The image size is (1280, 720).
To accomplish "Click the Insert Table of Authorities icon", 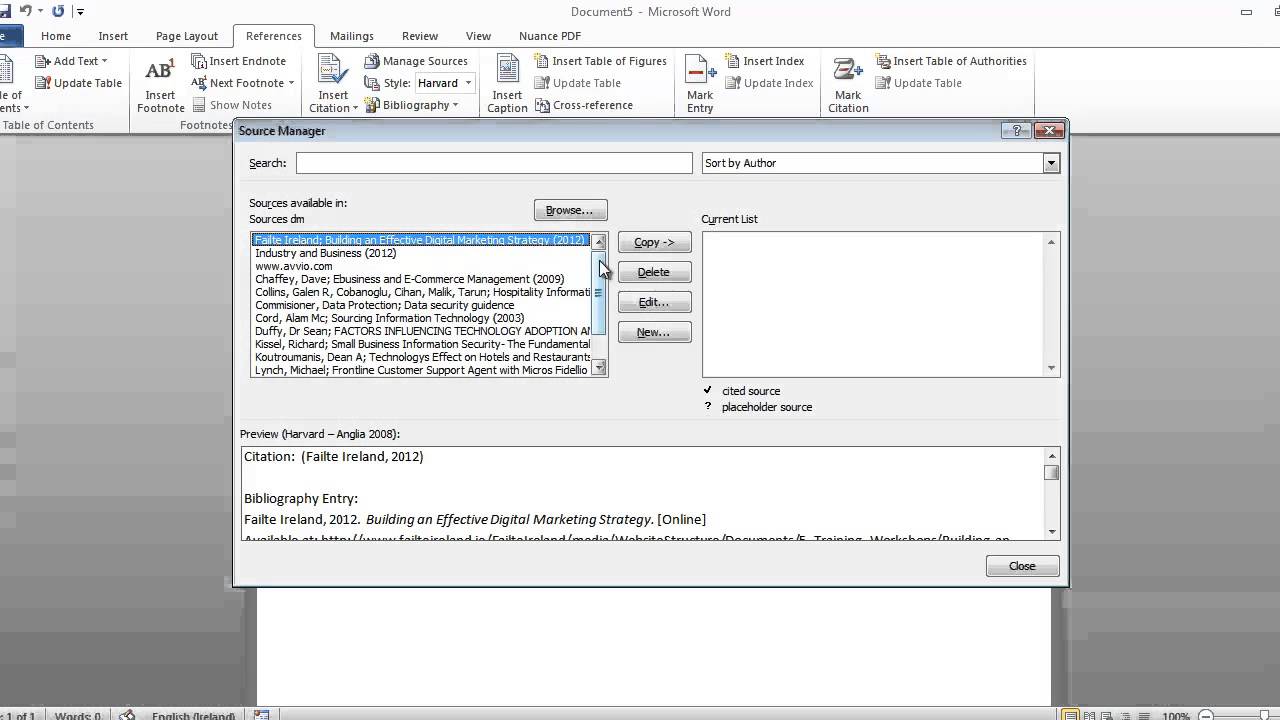I will tap(883, 61).
